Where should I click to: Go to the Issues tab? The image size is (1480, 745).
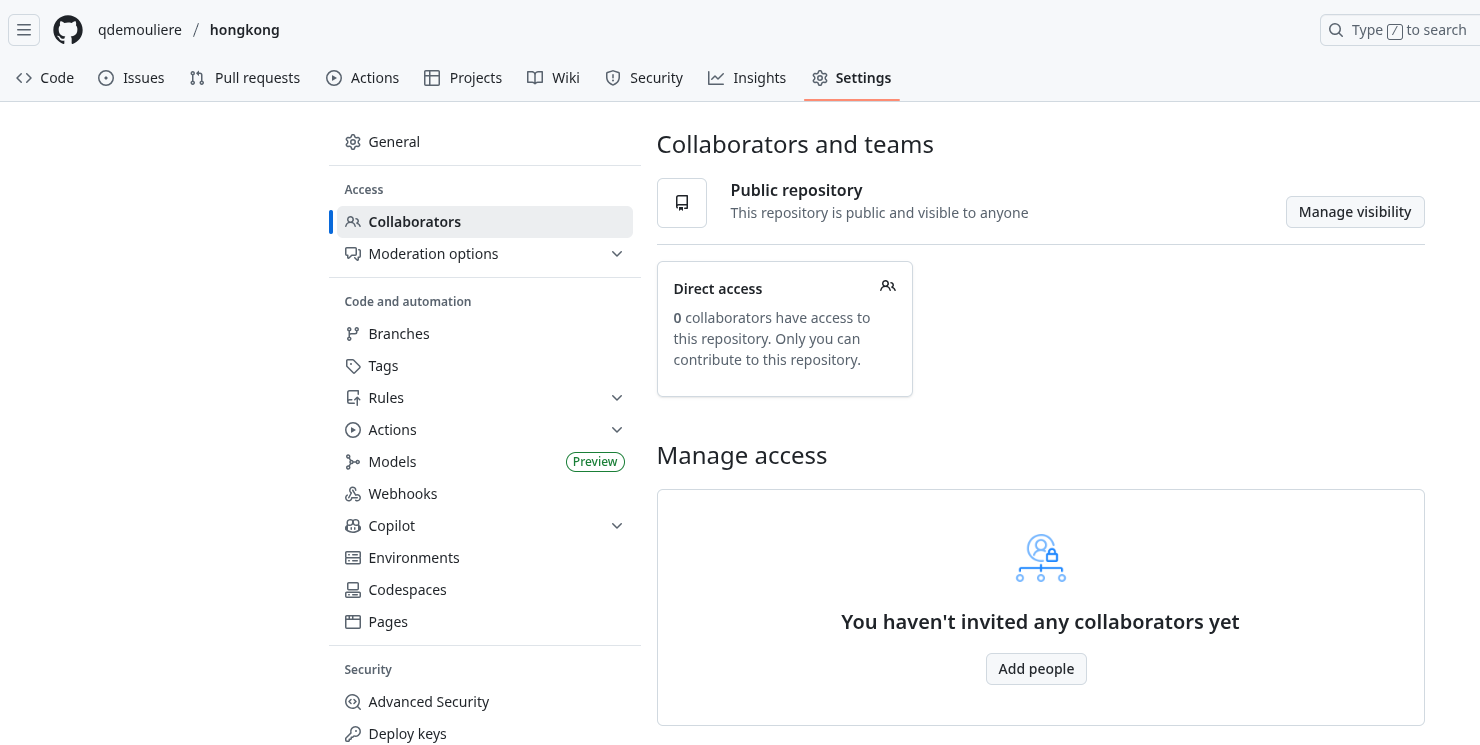(131, 78)
